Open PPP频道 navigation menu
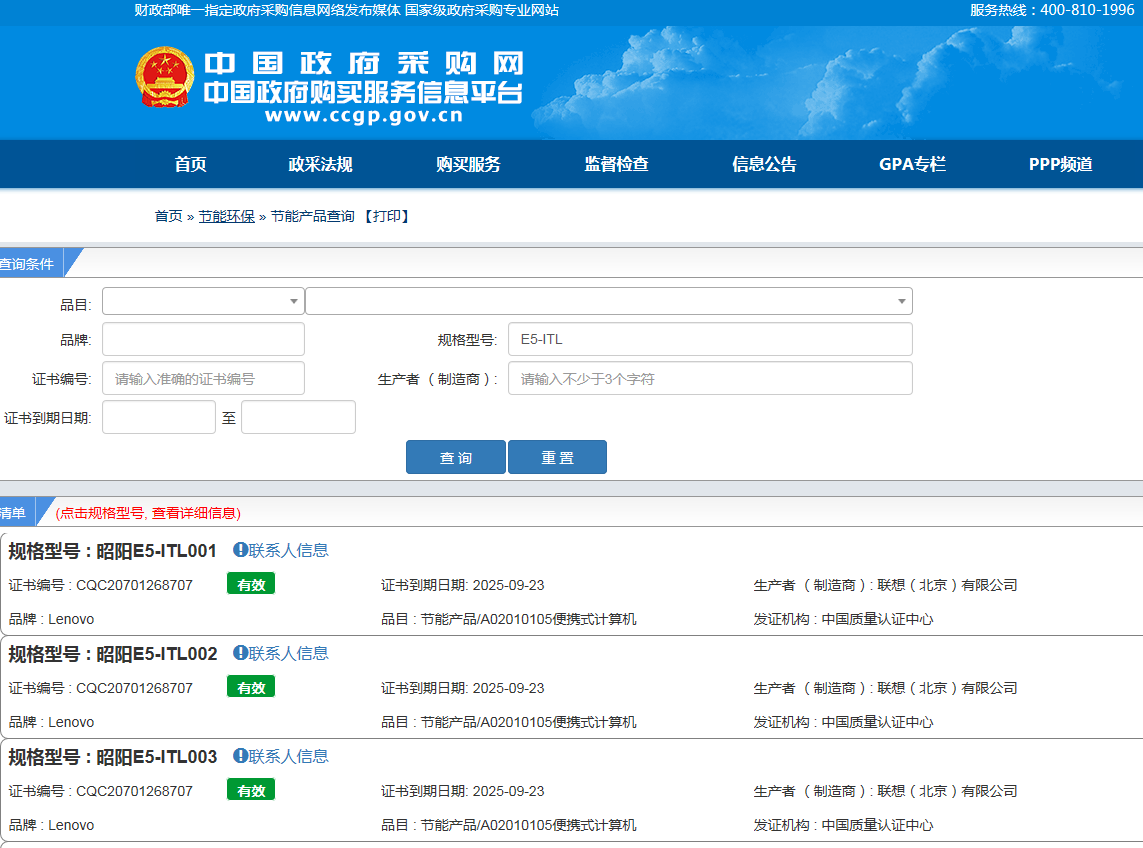Screen dimensions: 1143x848 1061,164
